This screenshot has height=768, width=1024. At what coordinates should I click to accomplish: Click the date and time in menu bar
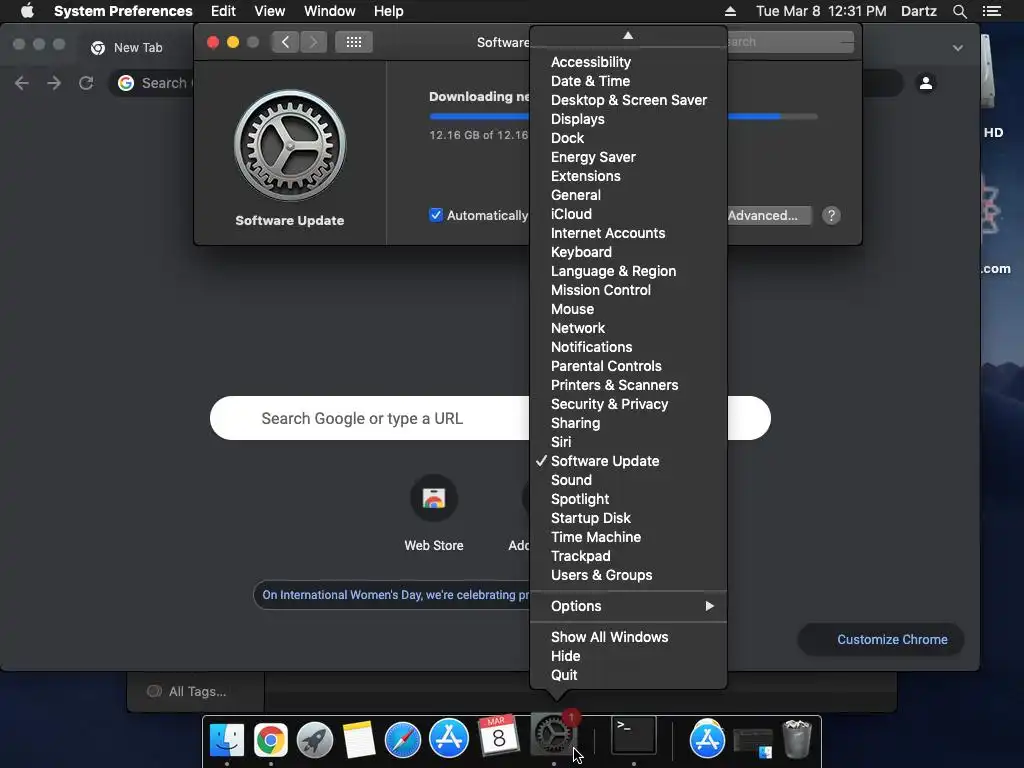pyautogui.click(x=821, y=11)
